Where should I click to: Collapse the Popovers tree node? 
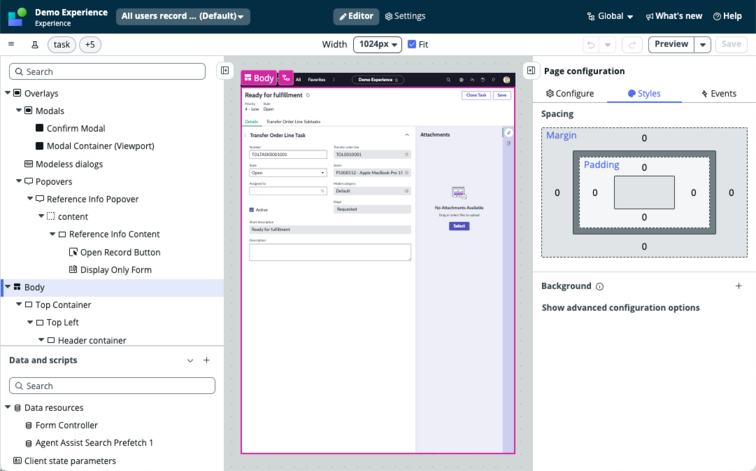[x=19, y=181]
